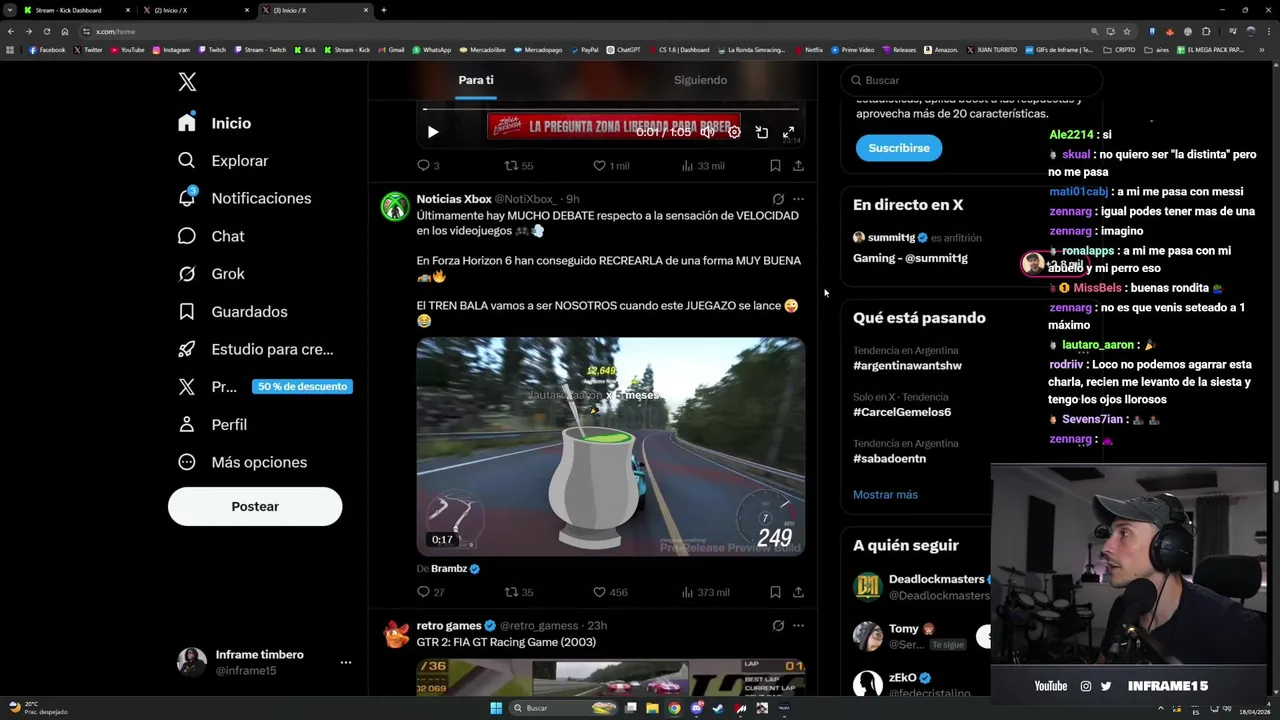This screenshot has height=720, width=1280.
Task: Open Estudio para creadores in the sidebar
Action: coord(255,349)
